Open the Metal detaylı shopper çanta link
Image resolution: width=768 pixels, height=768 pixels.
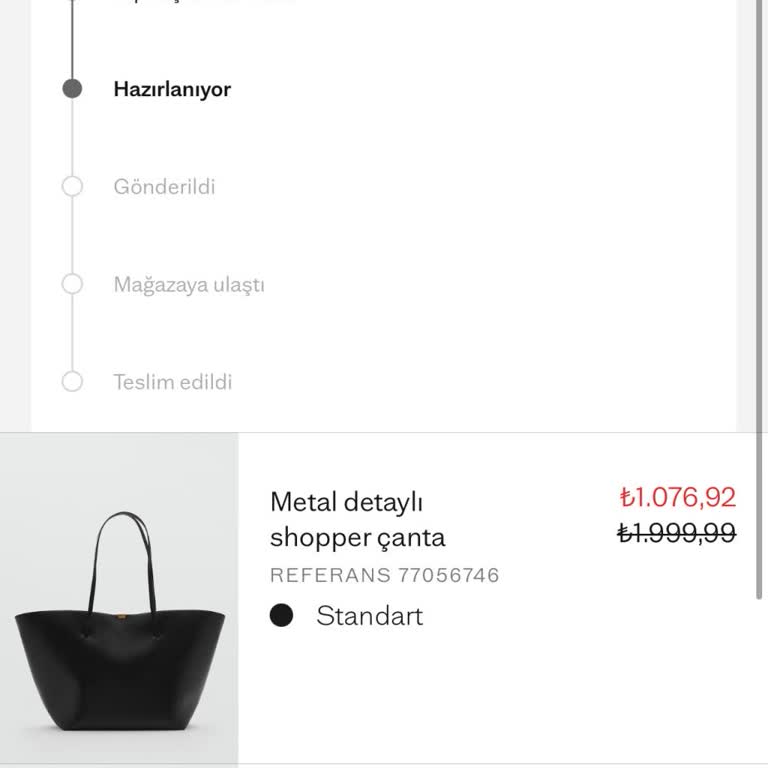coord(357,519)
